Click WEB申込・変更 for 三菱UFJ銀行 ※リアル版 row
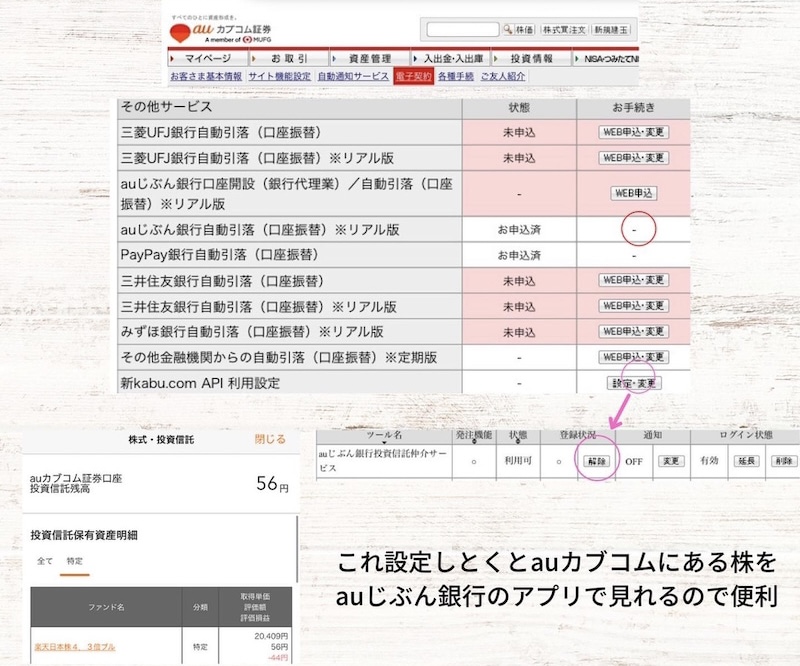This screenshot has width=800, height=666. pyautogui.click(x=633, y=158)
